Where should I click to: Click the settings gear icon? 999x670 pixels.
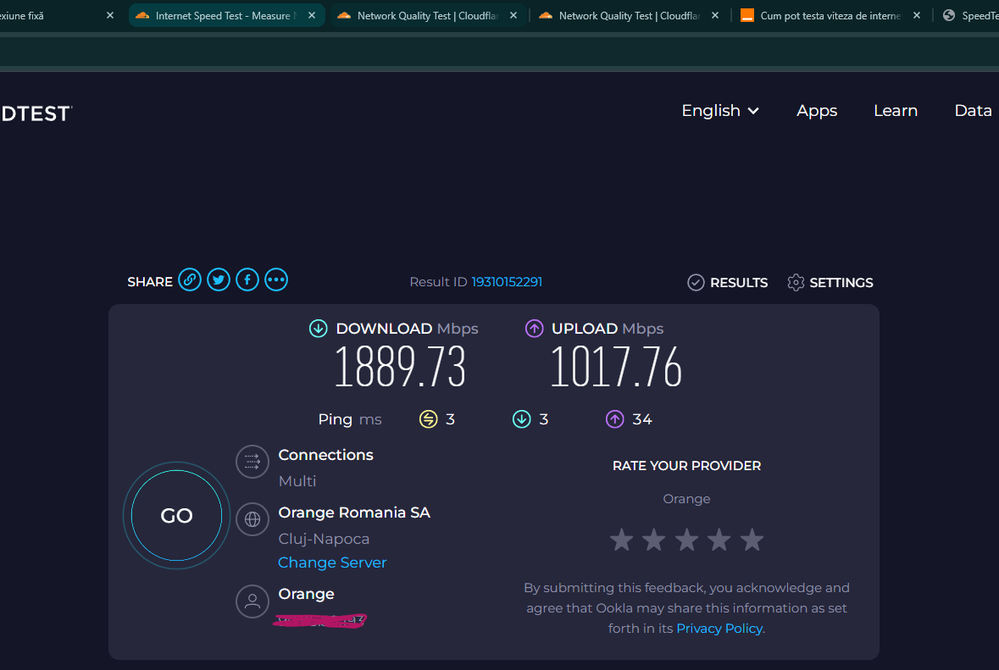click(x=796, y=282)
